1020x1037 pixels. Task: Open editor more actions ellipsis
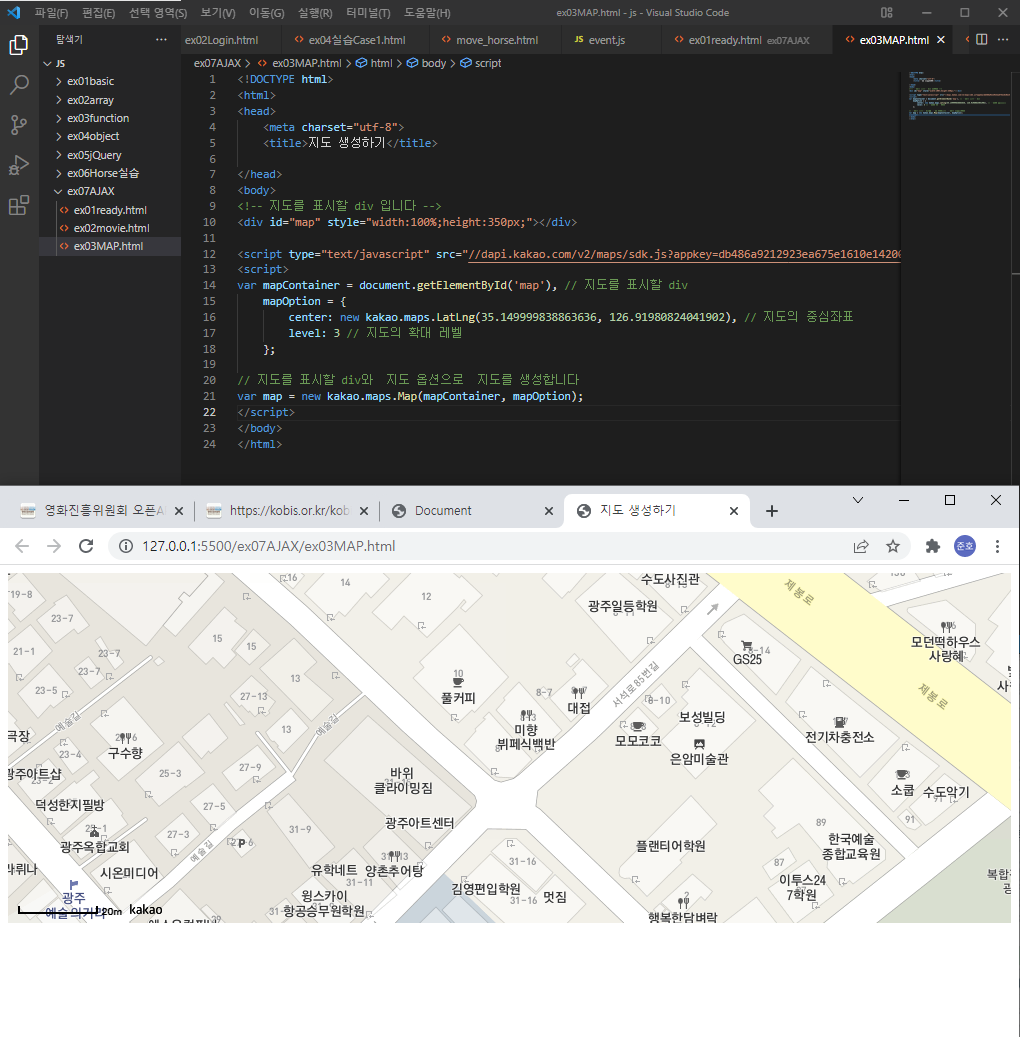coord(1003,40)
